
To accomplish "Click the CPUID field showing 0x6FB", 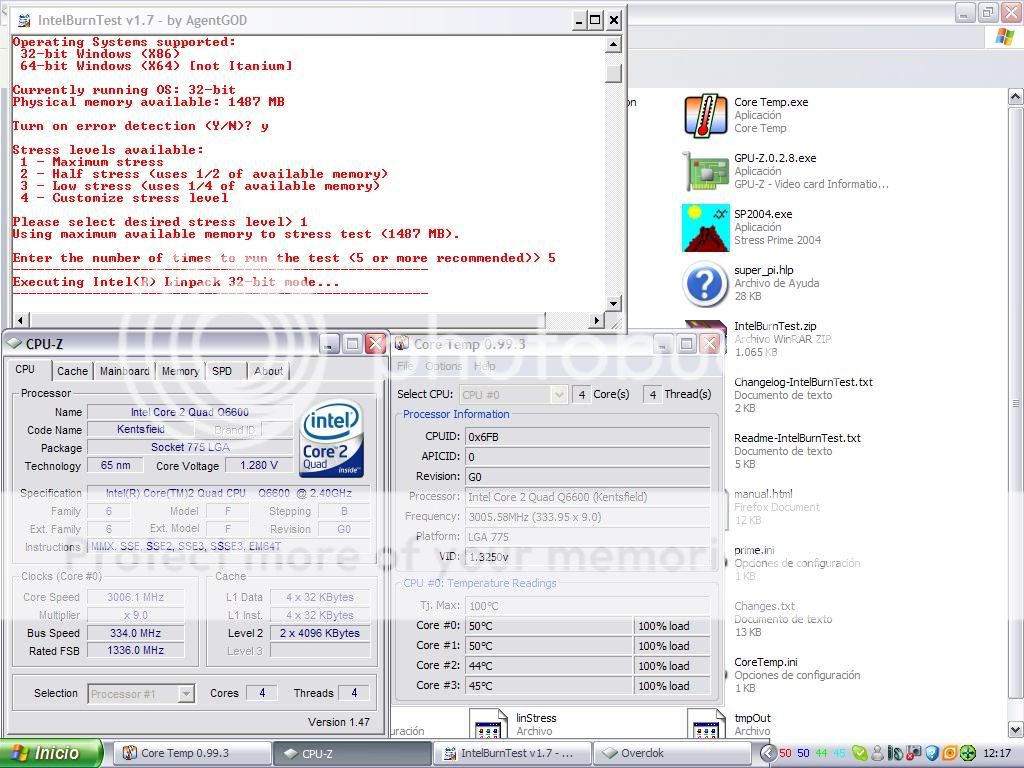I will 587,437.
